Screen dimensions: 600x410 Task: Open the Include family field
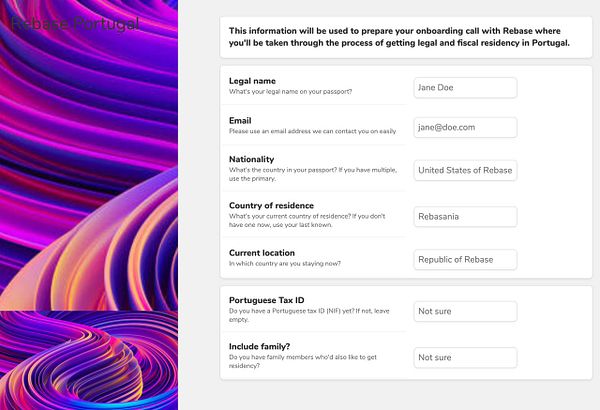point(465,358)
